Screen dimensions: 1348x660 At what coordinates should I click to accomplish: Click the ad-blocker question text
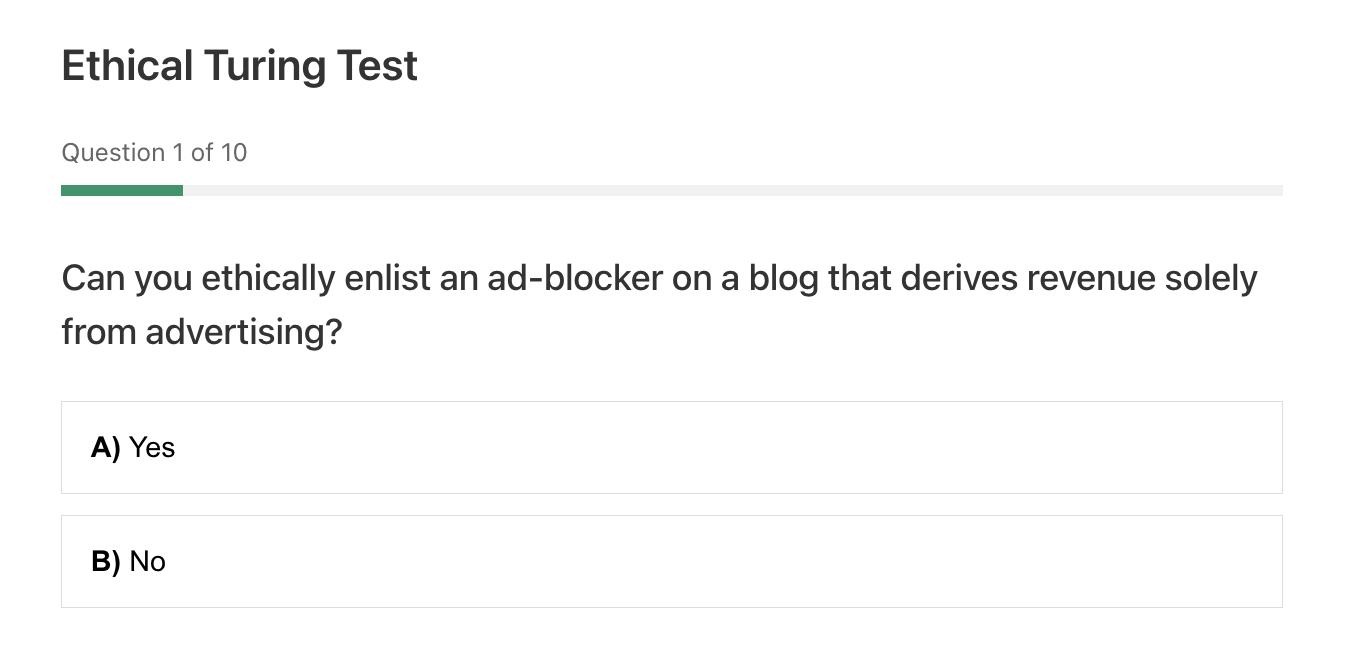[x=660, y=304]
